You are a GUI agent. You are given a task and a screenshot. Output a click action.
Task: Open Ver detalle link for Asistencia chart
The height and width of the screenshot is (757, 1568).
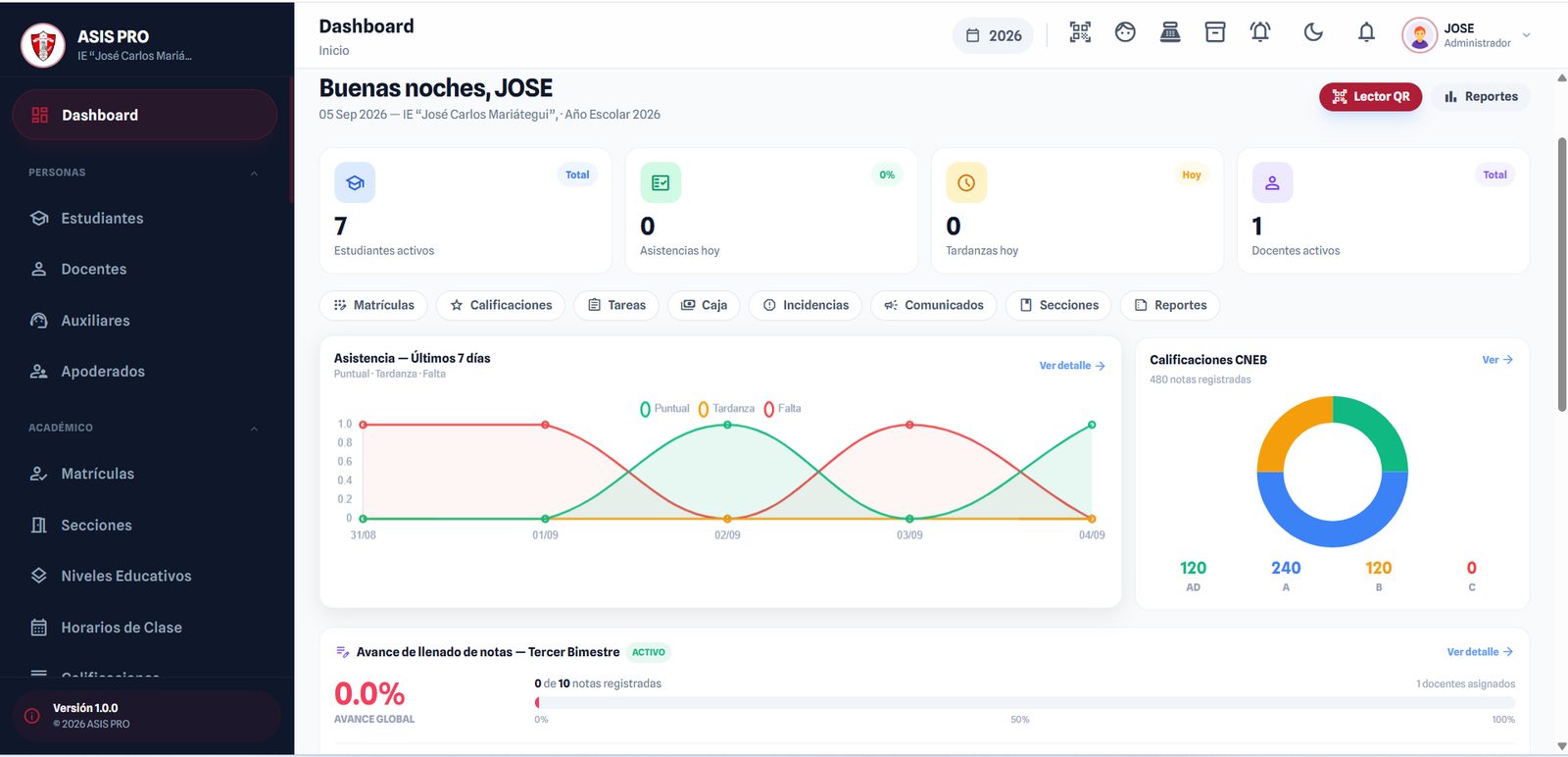coord(1072,366)
